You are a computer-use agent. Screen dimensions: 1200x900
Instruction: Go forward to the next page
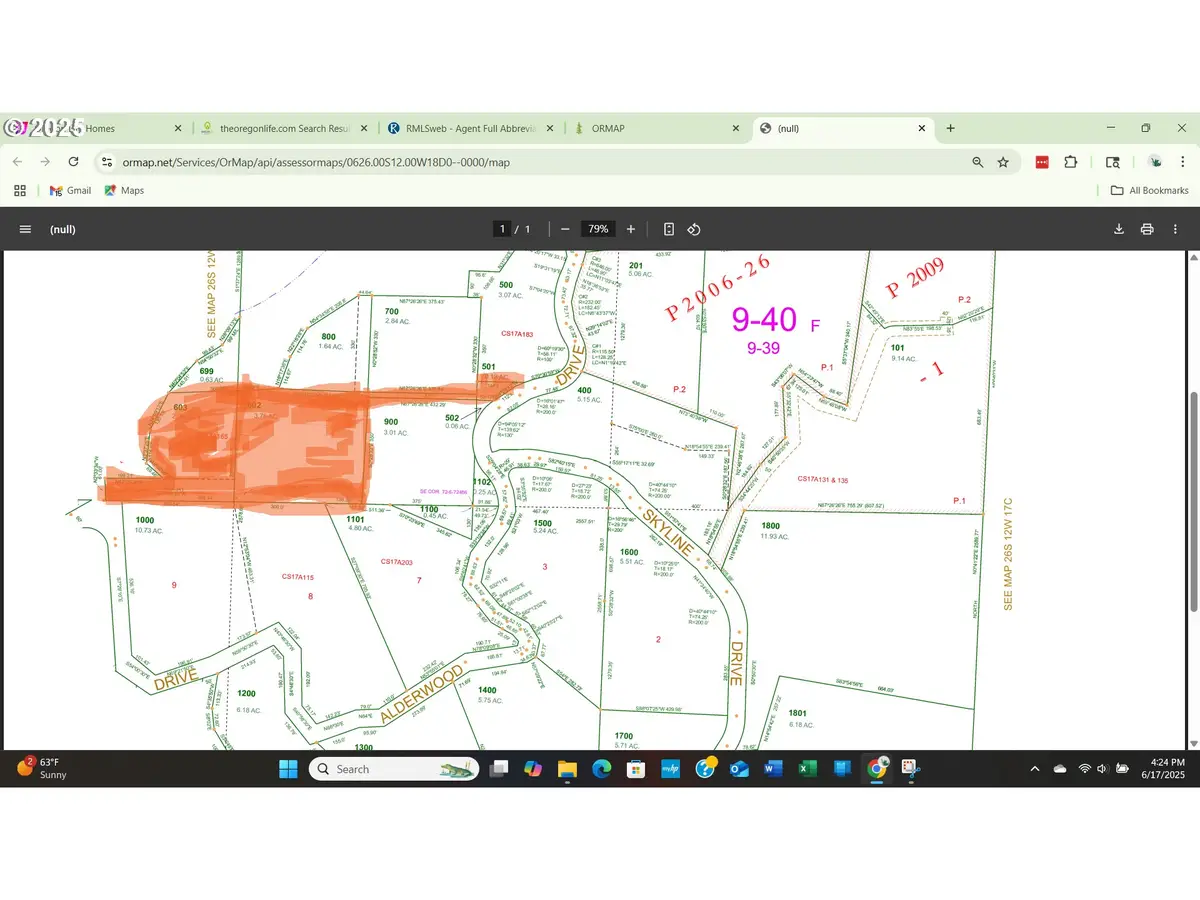click(x=45, y=162)
